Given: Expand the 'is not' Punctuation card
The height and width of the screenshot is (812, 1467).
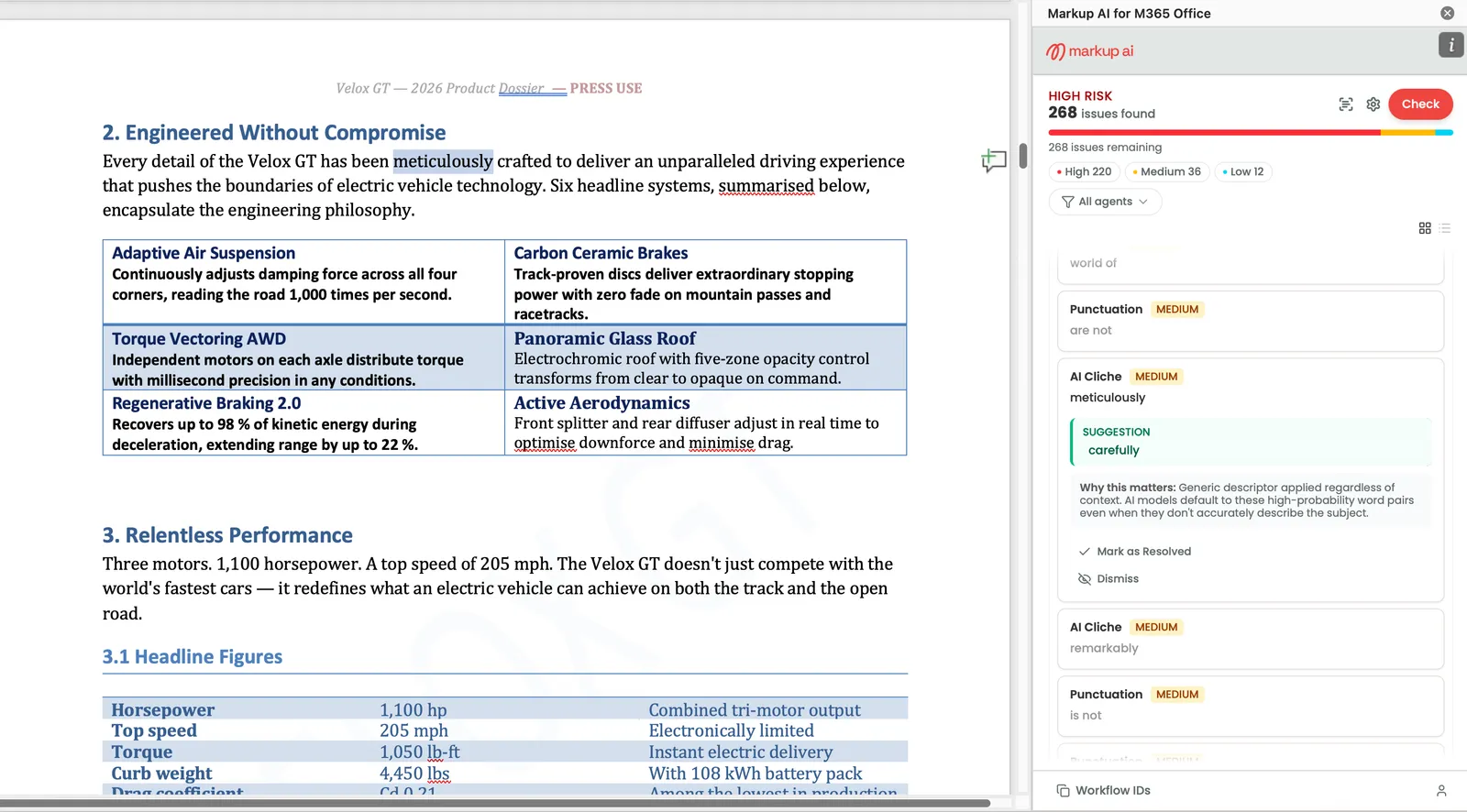Looking at the screenshot, I should pyautogui.click(x=1251, y=706).
